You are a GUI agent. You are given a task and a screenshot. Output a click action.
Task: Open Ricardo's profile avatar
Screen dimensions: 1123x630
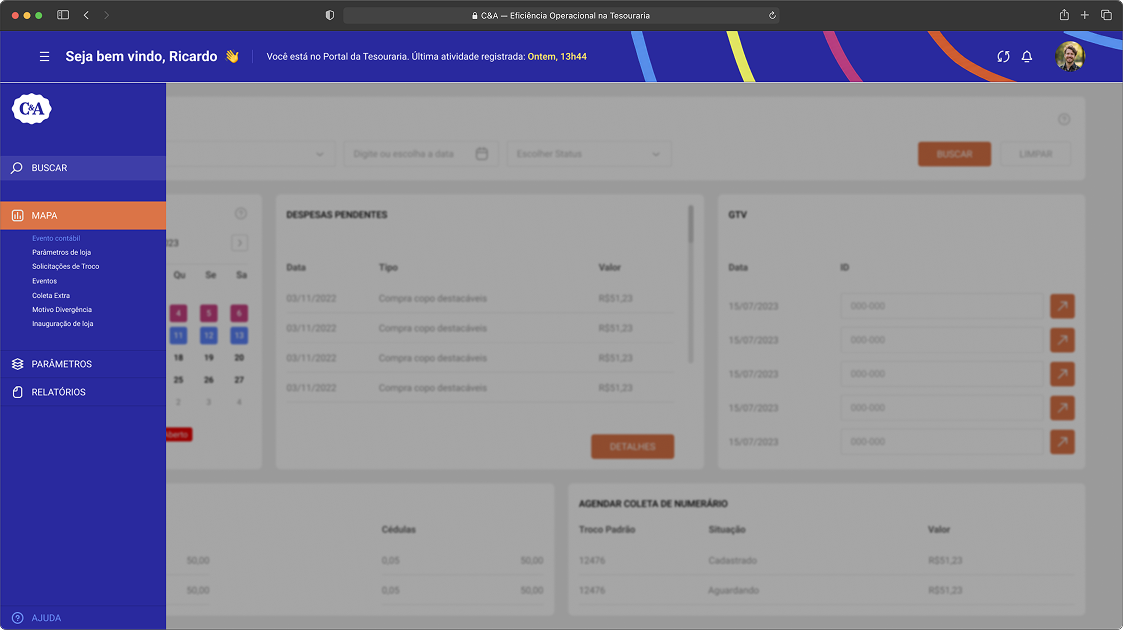pos(1070,57)
